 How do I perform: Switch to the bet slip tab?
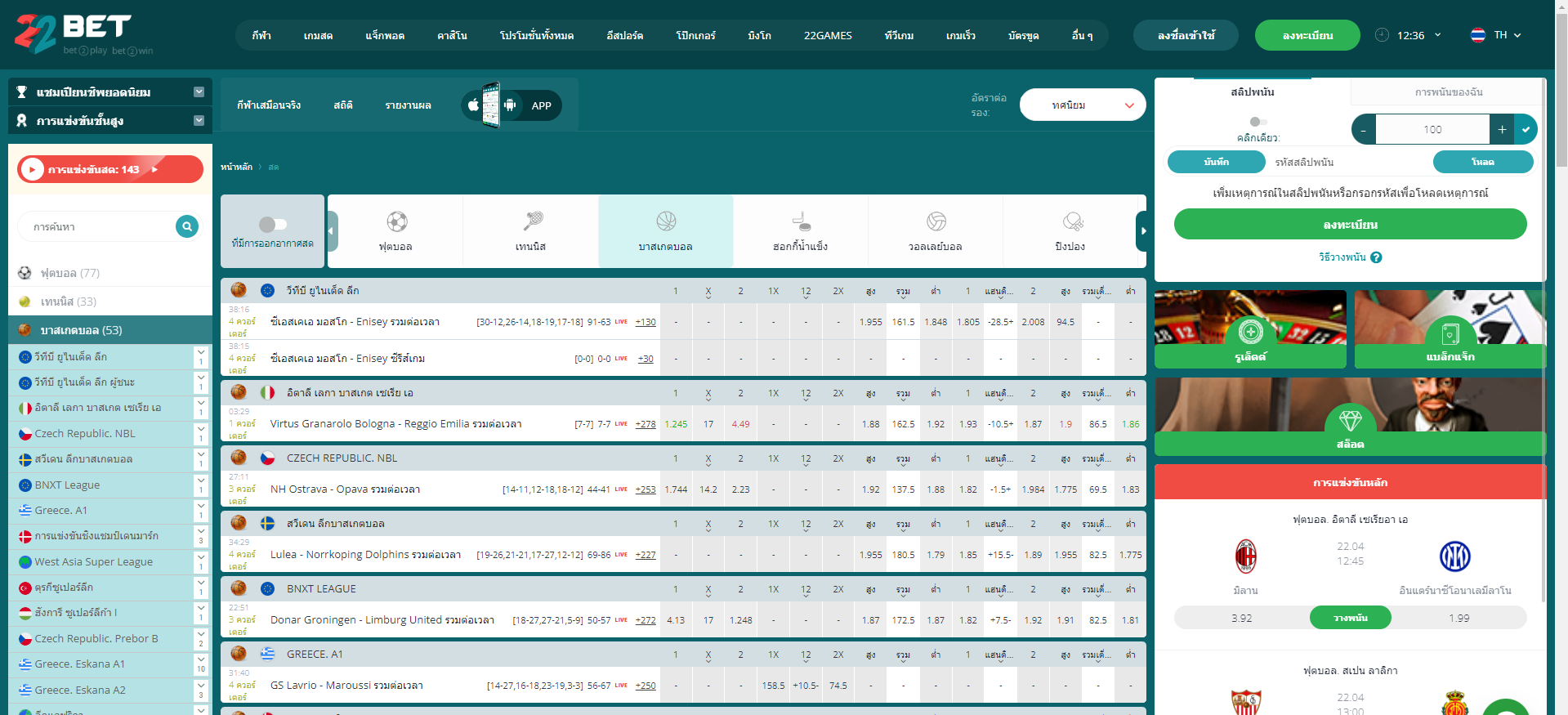tap(1253, 92)
